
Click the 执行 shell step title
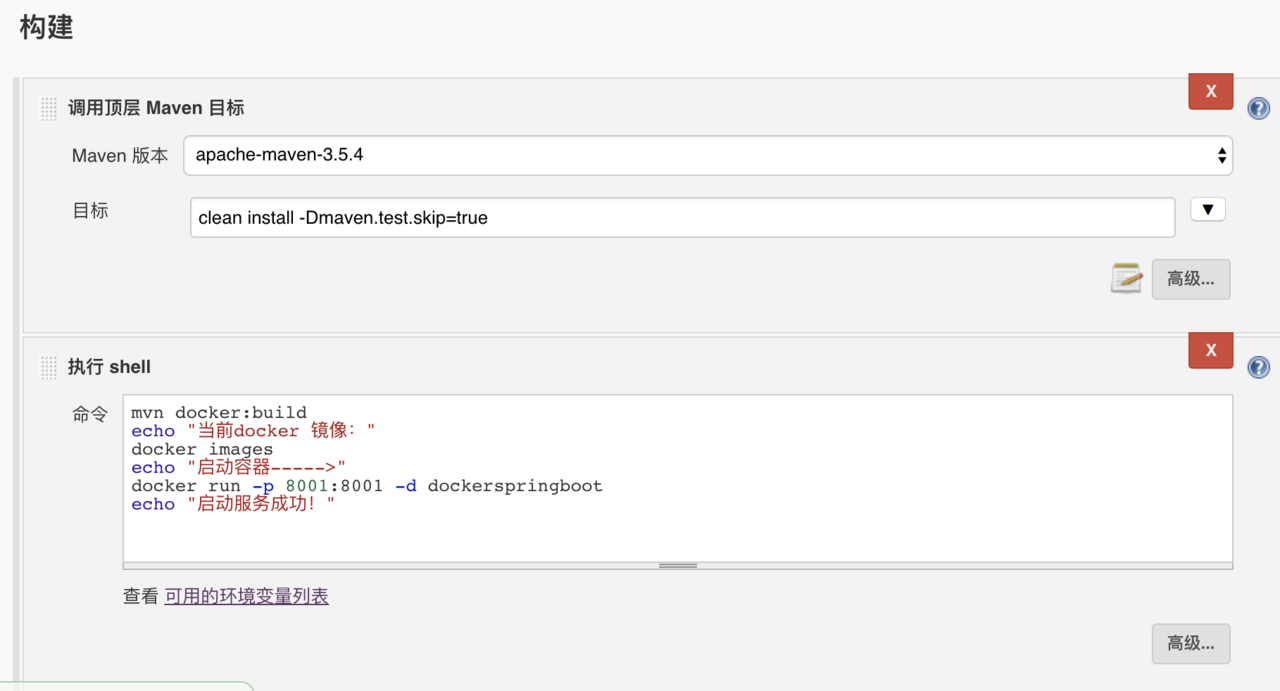coord(109,367)
